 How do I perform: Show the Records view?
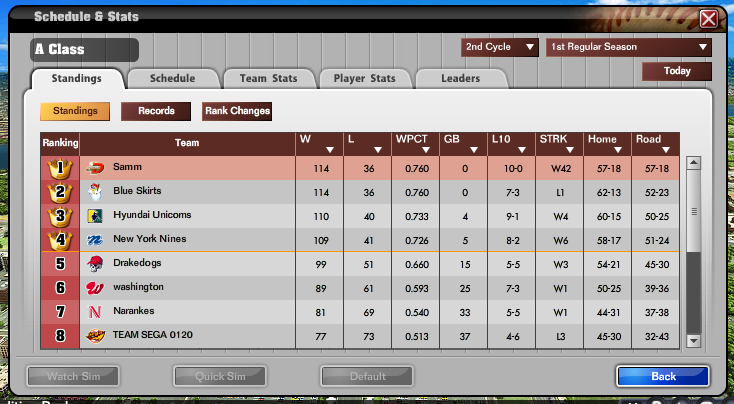click(x=156, y=111)
